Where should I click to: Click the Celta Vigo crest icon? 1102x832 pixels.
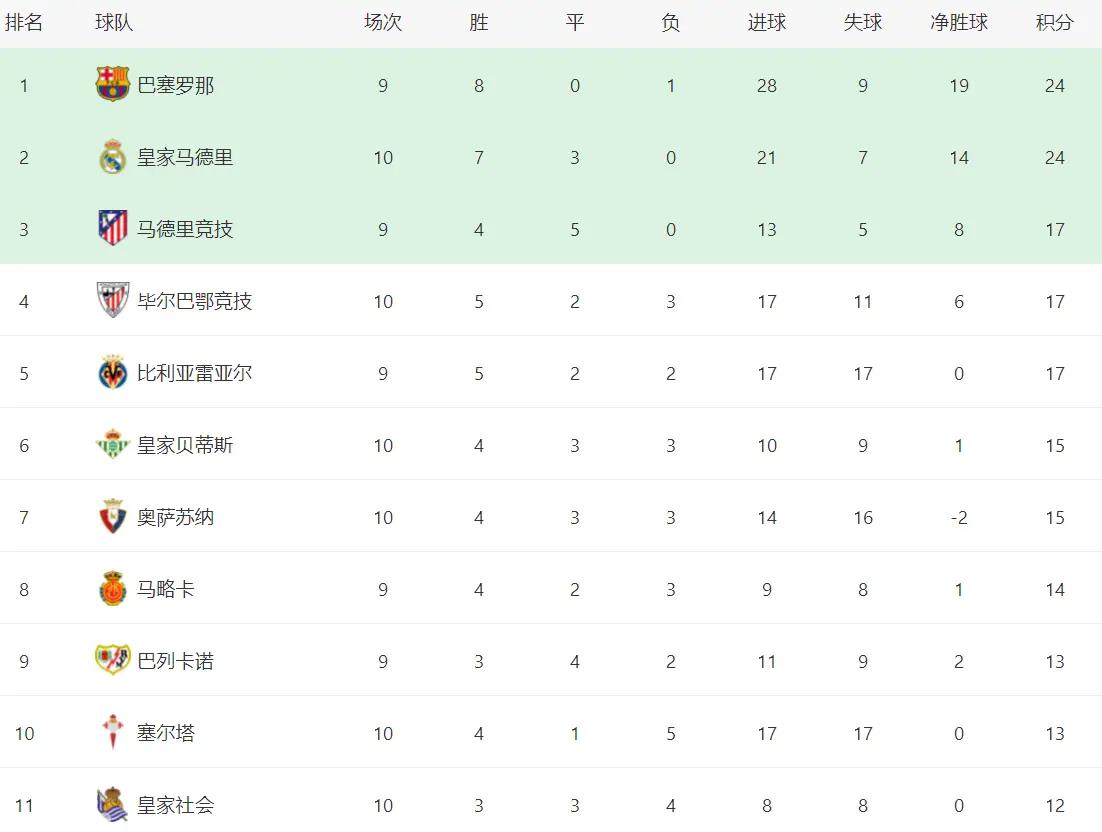[x=112, y=732]
